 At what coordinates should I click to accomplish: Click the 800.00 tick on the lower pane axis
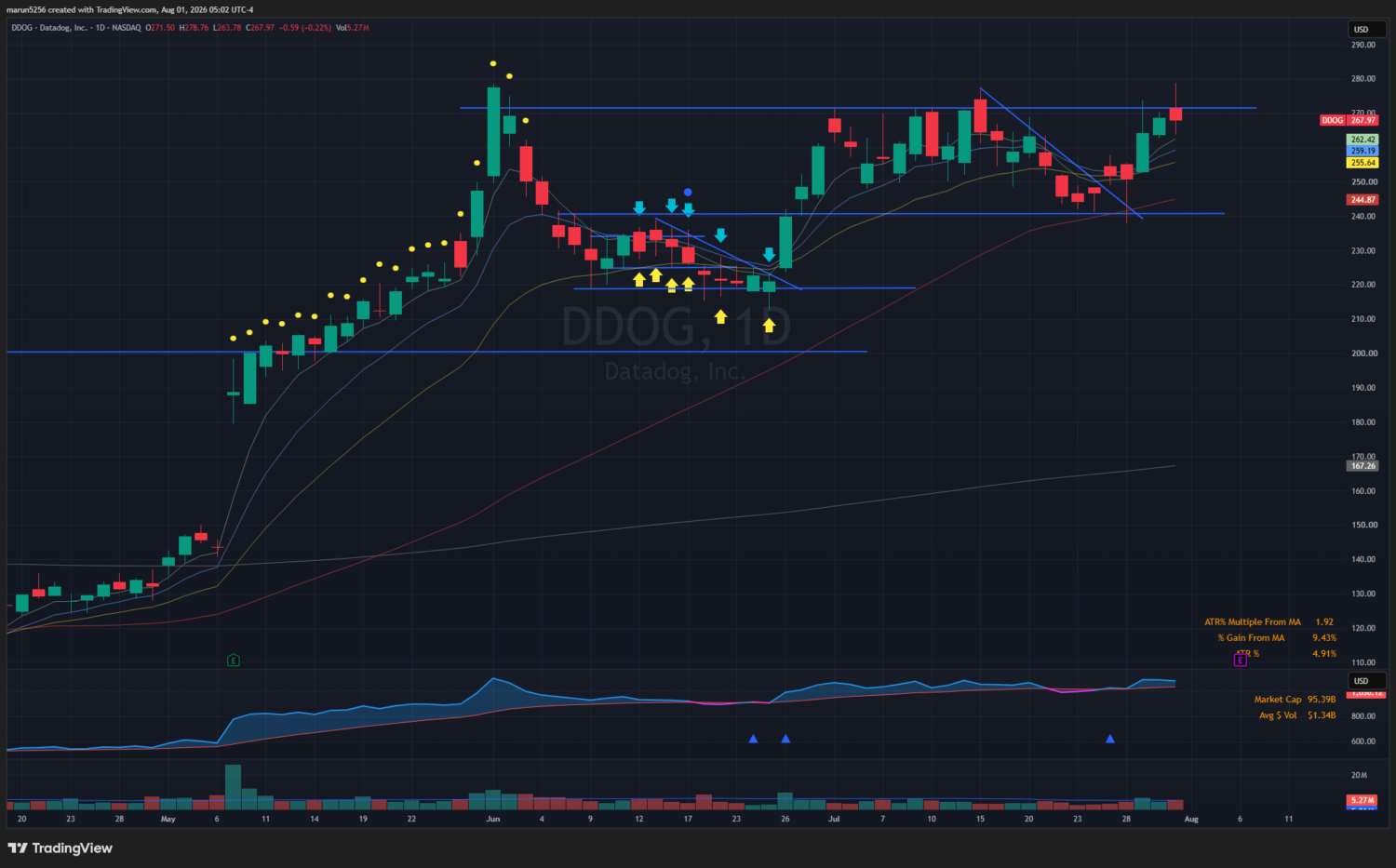coord(1363,716)
